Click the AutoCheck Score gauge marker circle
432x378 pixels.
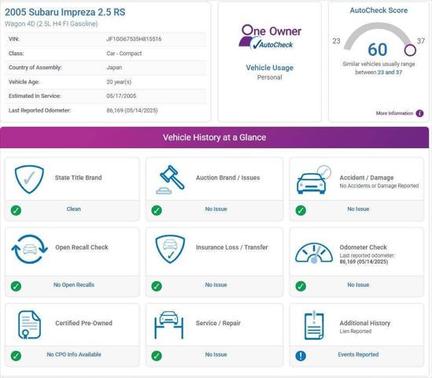(x=410, y=50)
